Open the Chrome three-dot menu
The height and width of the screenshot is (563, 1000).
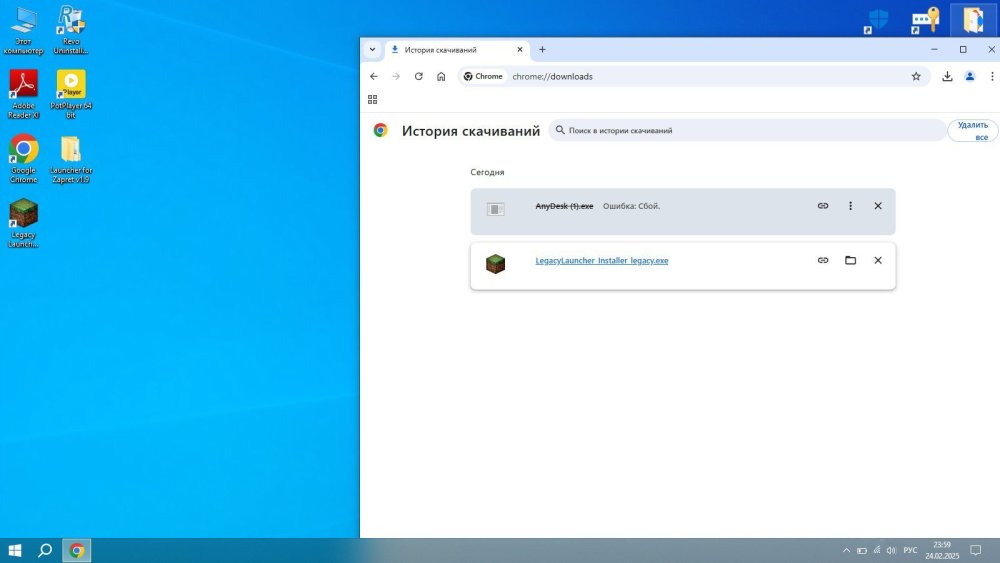click(992, 77)
